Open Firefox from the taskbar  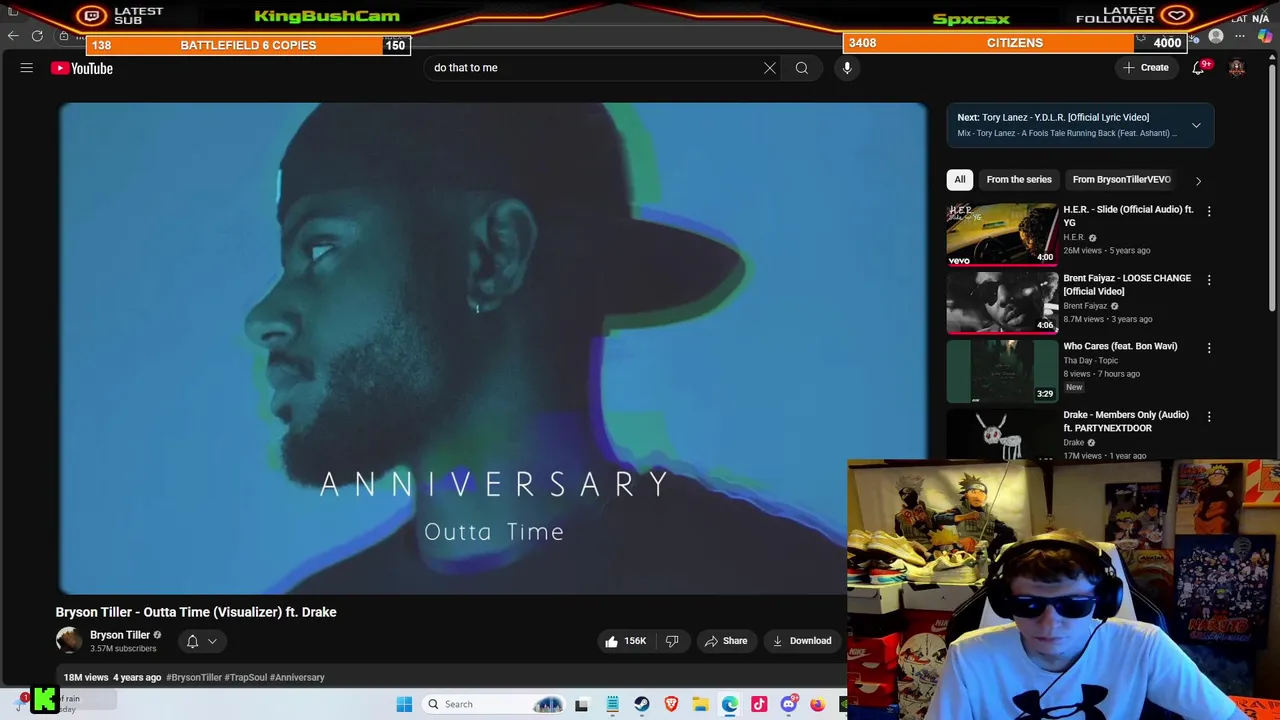(x=818, y=704)
